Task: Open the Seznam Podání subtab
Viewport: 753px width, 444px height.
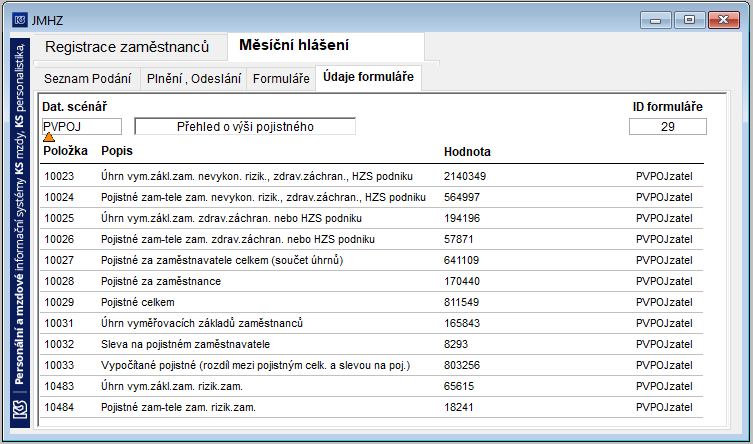Action: 87,79
